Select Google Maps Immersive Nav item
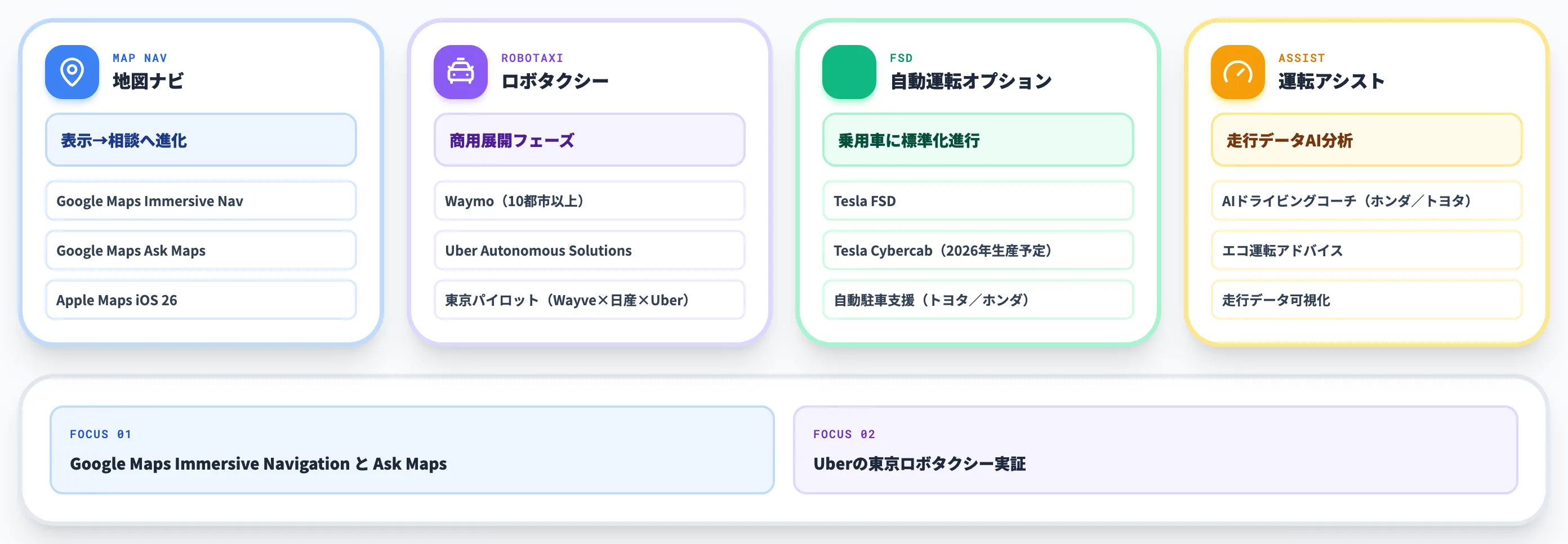The image size is (1568, 544). point(201,201)
